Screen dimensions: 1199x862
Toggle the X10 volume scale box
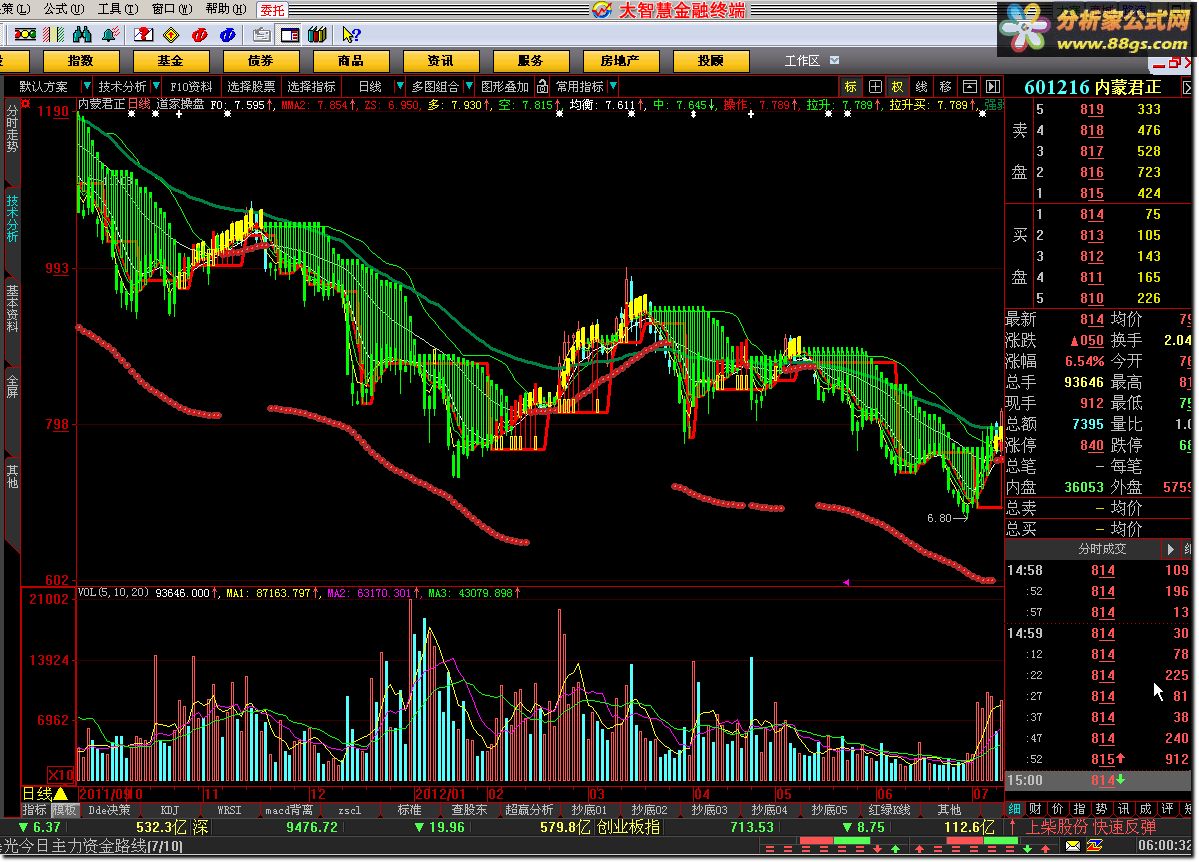pos(62,774)
